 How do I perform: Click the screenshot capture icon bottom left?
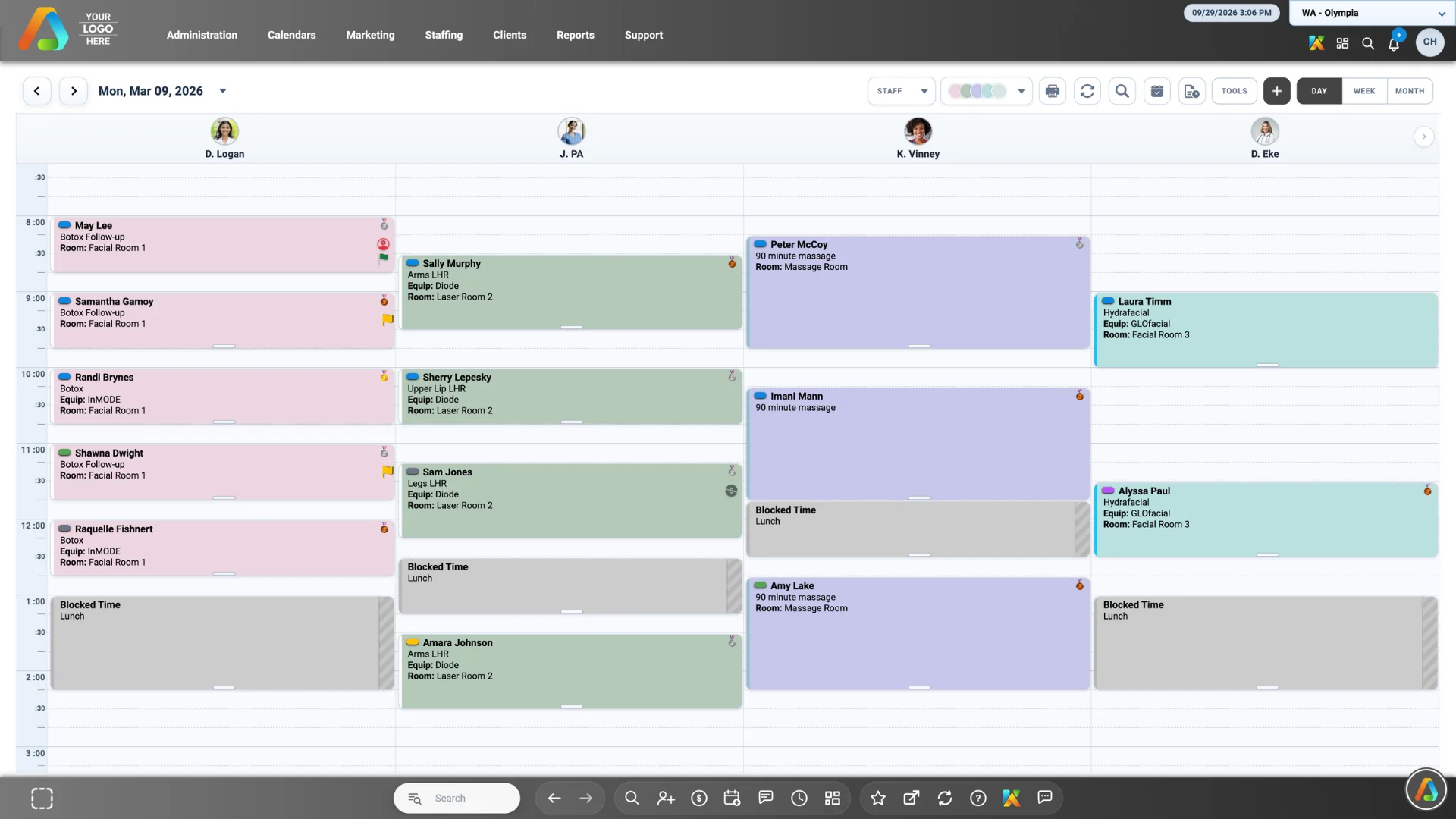point(42,798)
